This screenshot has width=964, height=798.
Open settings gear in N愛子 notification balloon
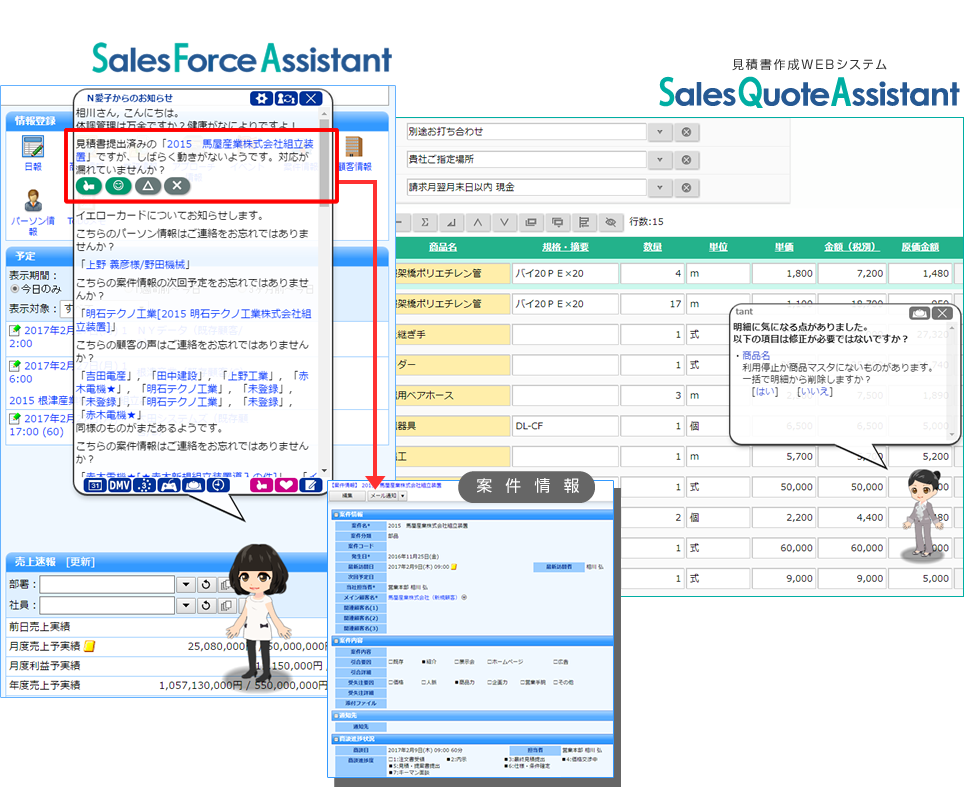tap(261, 98)
